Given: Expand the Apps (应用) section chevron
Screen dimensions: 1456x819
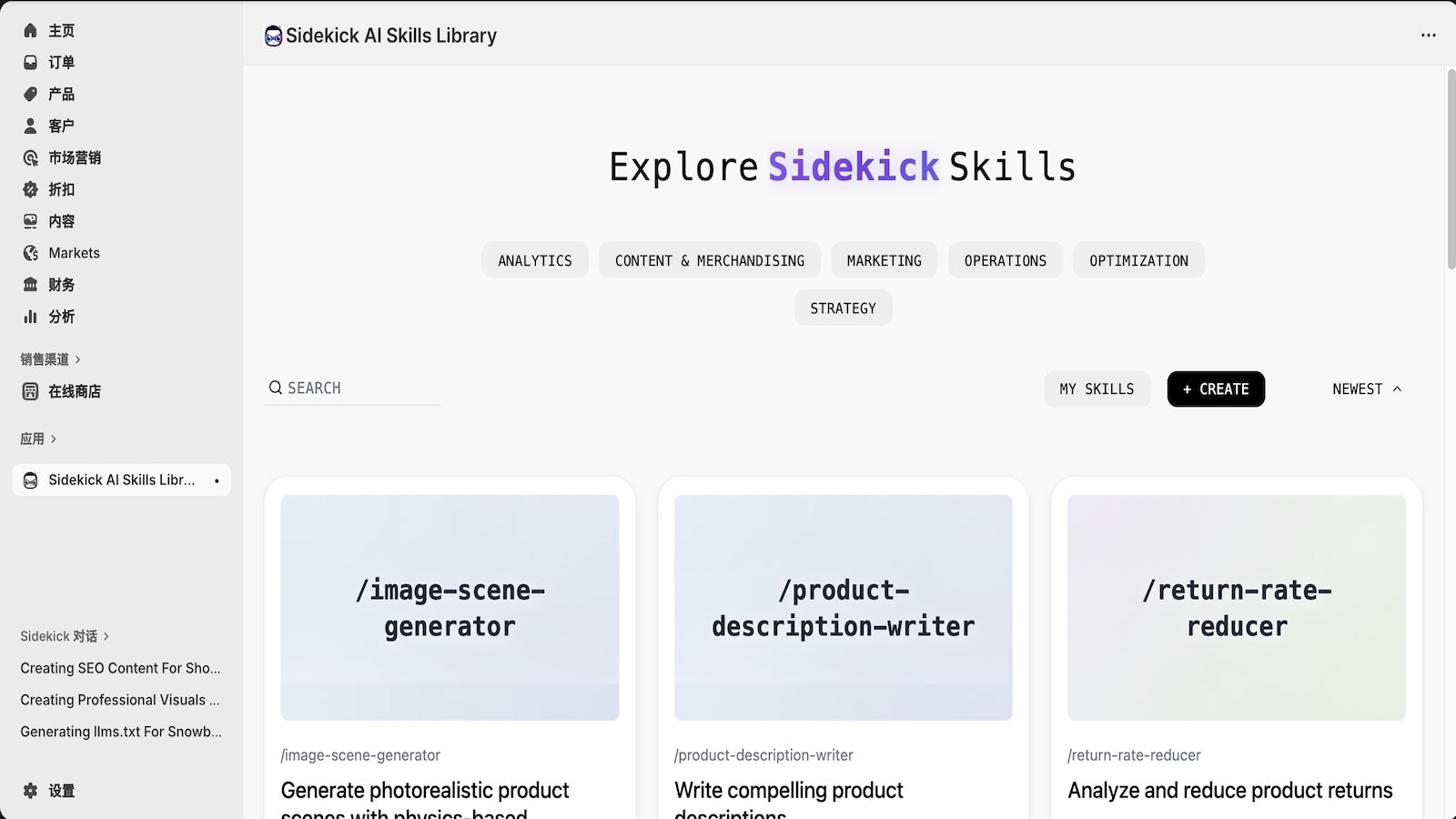Looking at the screenshot, I should coord(54,440).
